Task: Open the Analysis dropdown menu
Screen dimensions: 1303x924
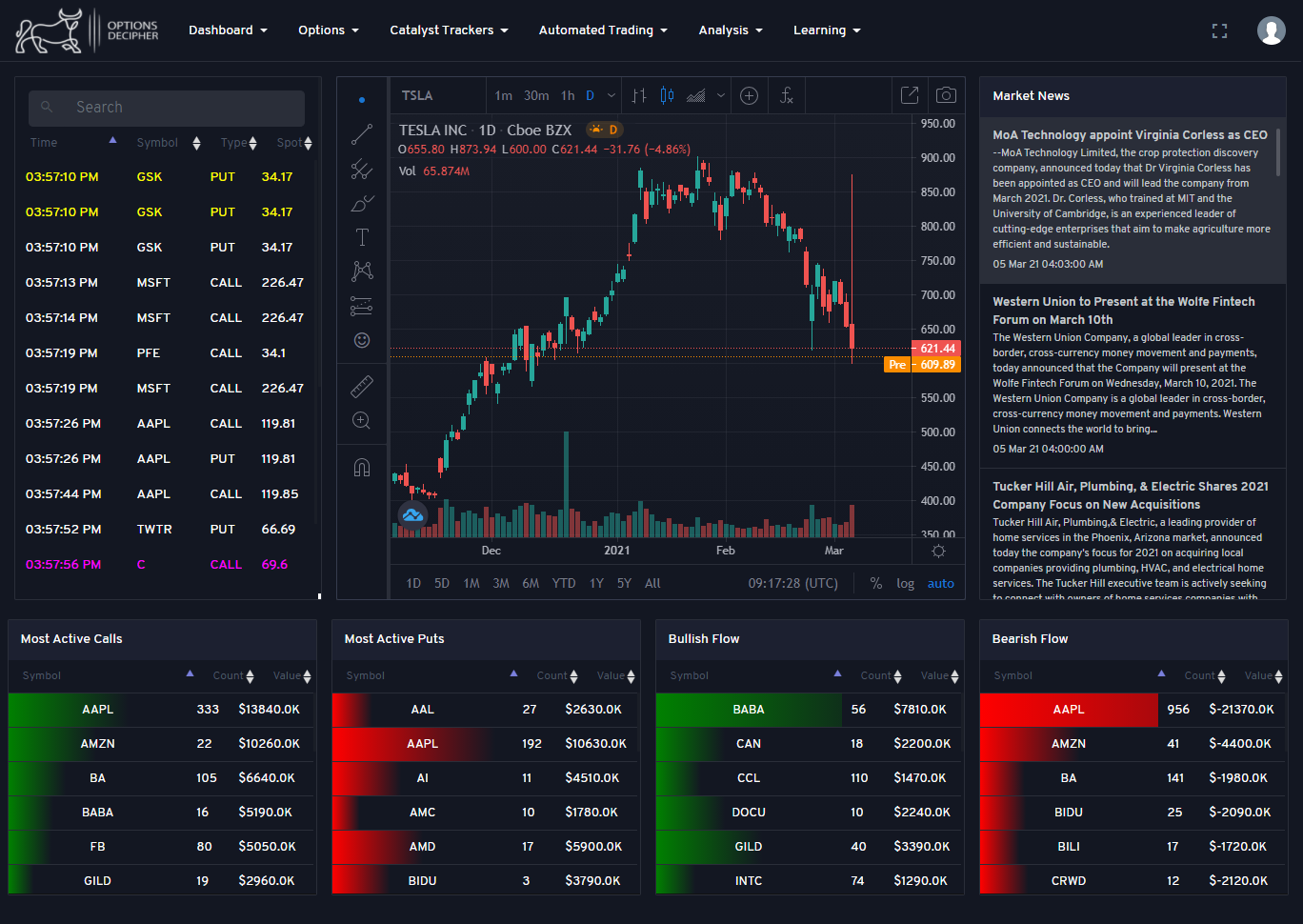Action: [731, 30]
